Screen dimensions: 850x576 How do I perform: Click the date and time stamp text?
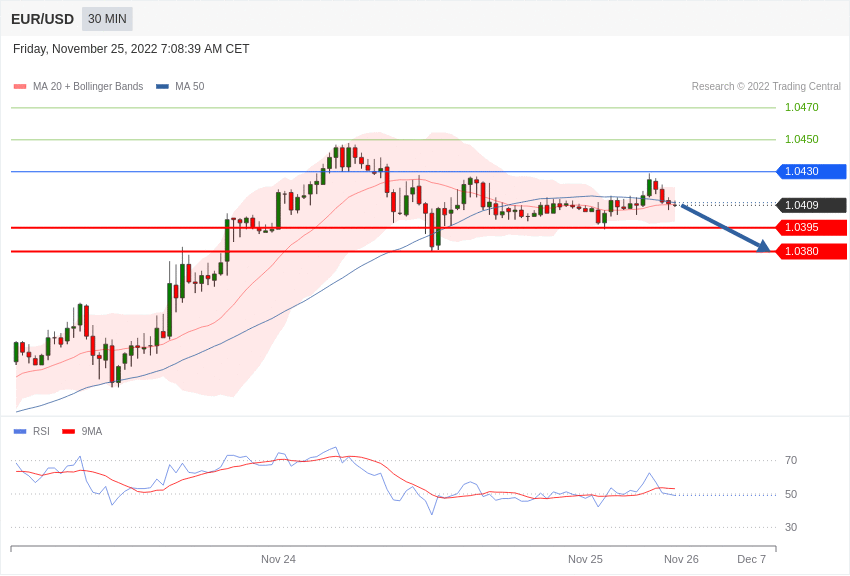131,49
